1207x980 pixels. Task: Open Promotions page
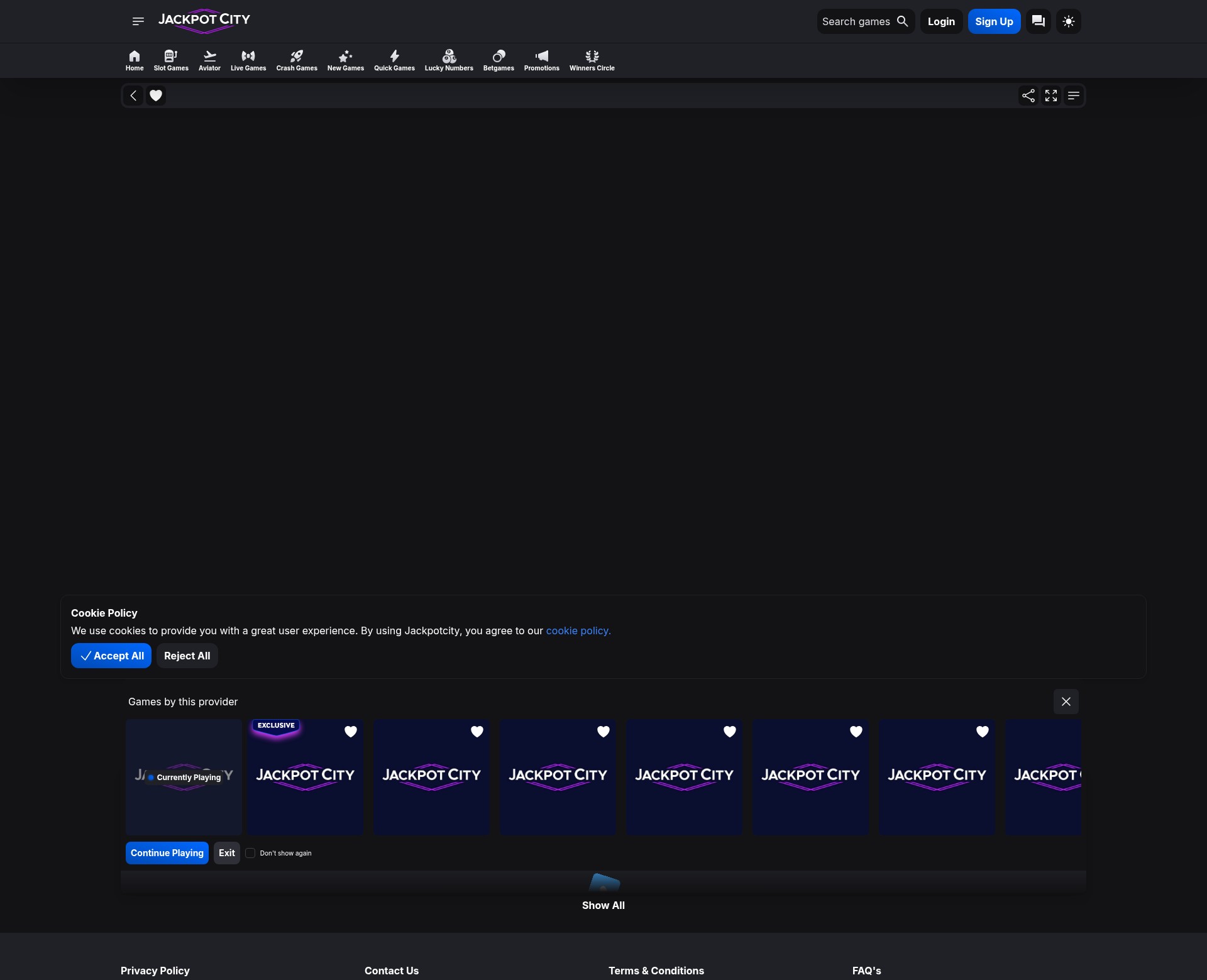tap(542, 60)
